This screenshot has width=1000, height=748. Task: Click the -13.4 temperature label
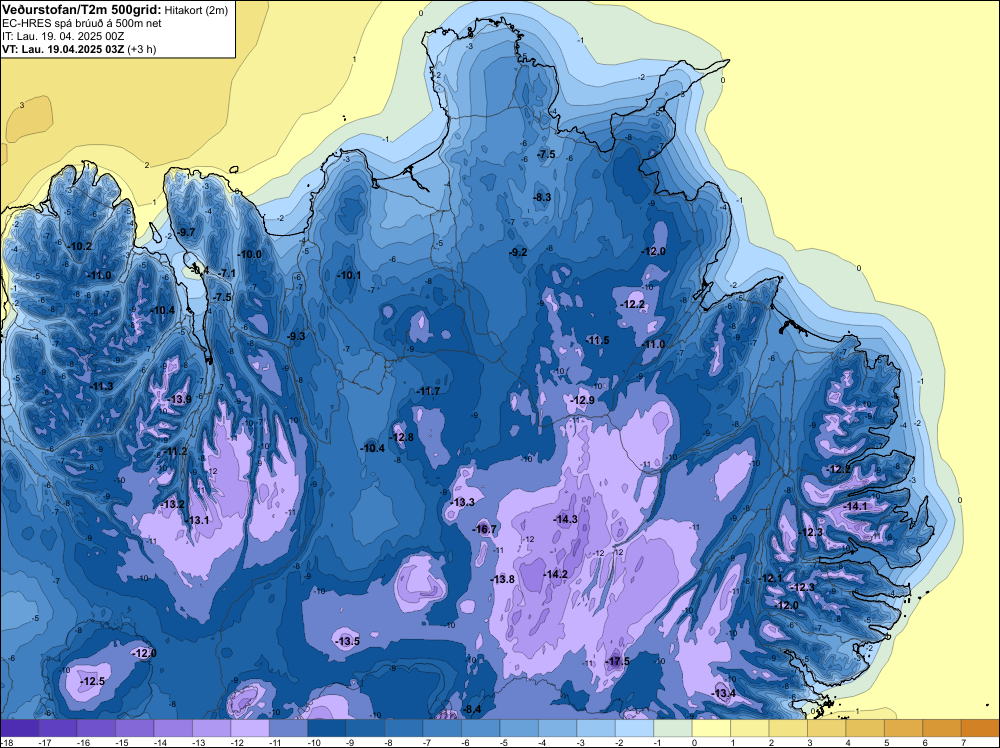(724, 693)
